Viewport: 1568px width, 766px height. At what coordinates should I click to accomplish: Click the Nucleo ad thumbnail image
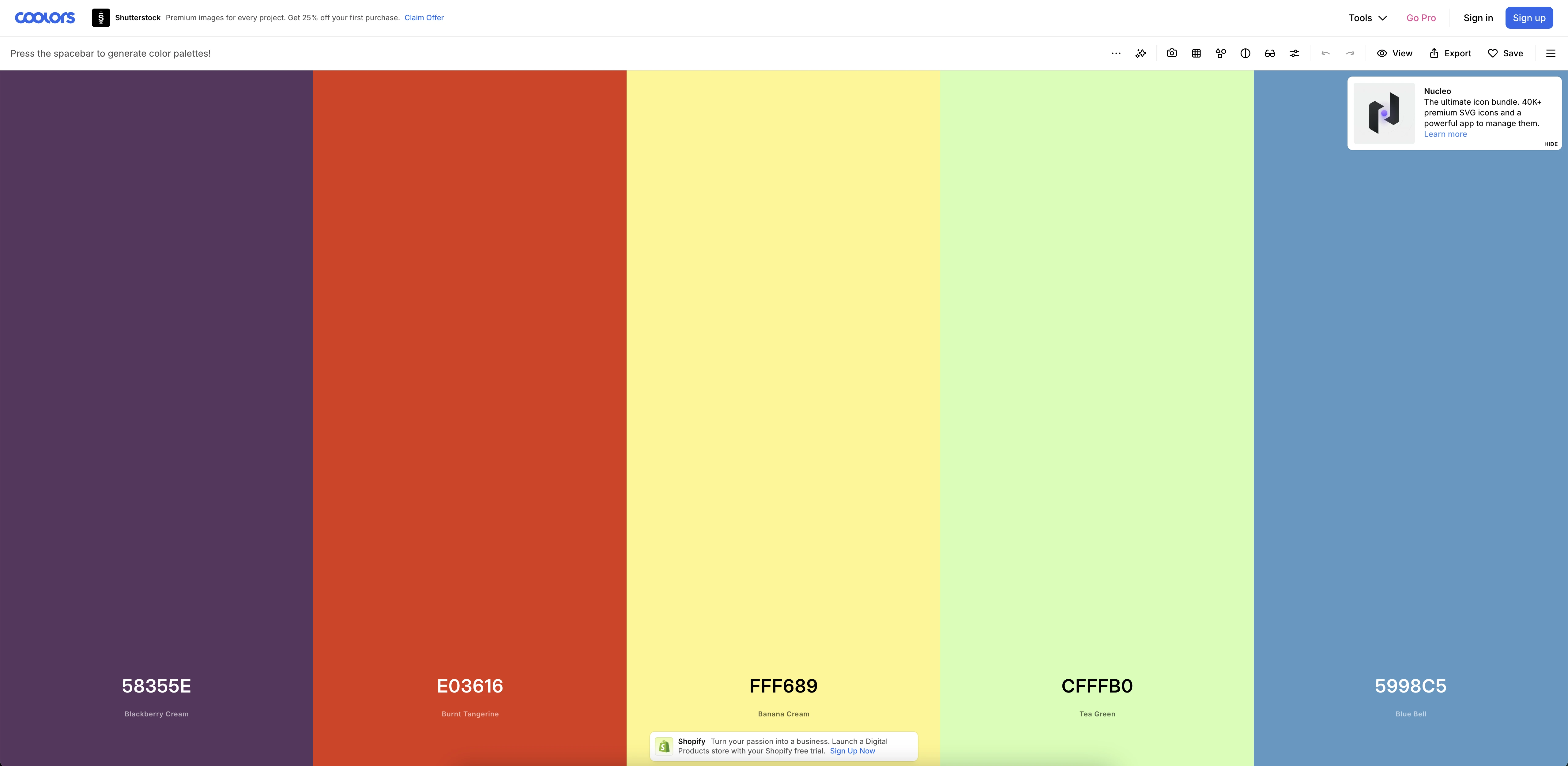1384,113
